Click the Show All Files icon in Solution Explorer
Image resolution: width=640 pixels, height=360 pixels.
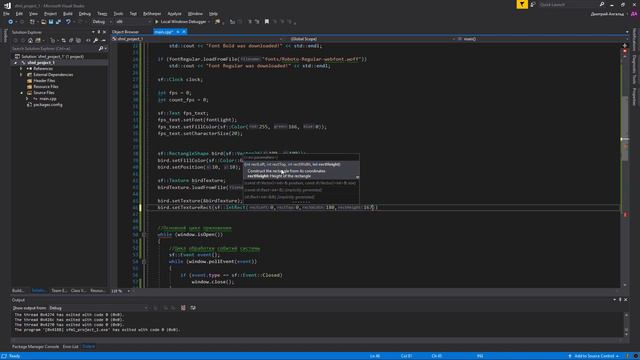pyautogui.click(x=79, y=40)
